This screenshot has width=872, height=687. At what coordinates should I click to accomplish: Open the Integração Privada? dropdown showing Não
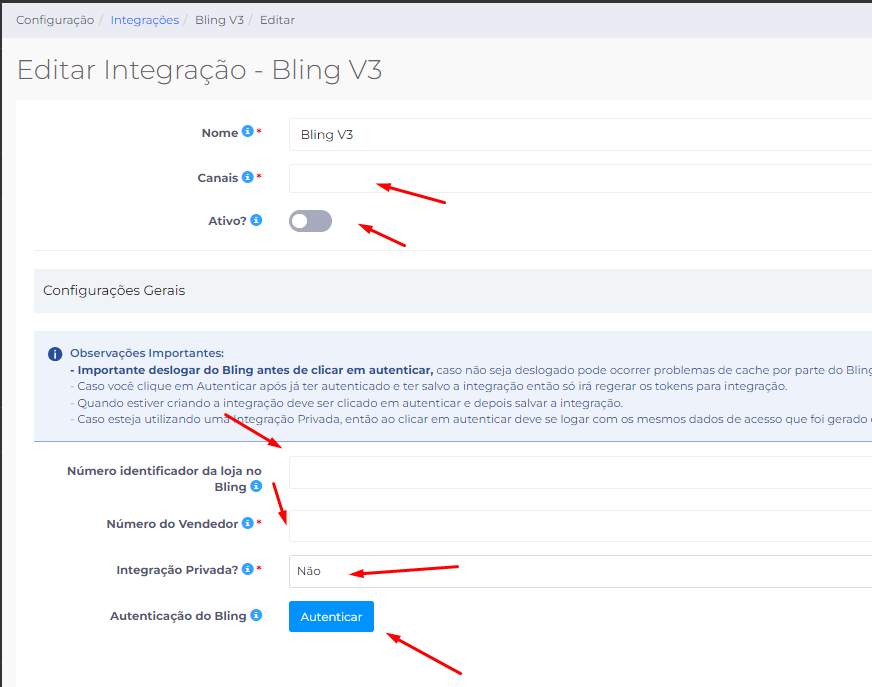click(581, 571)
